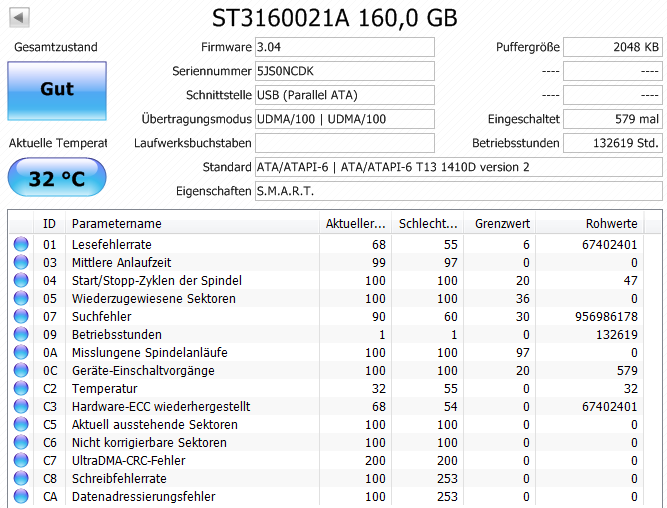The height and width of the screenshot is (508, 667).
Task: Click status orb for Start/Stopp-Zyklen row
Action: point(21,280)
